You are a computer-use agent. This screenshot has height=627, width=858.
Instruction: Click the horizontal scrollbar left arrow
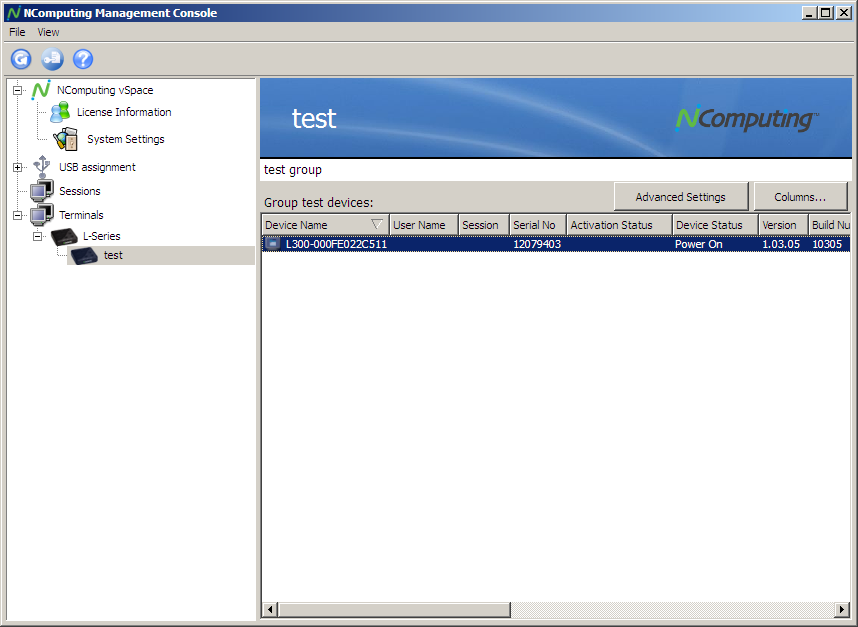[x=270, y=609]
